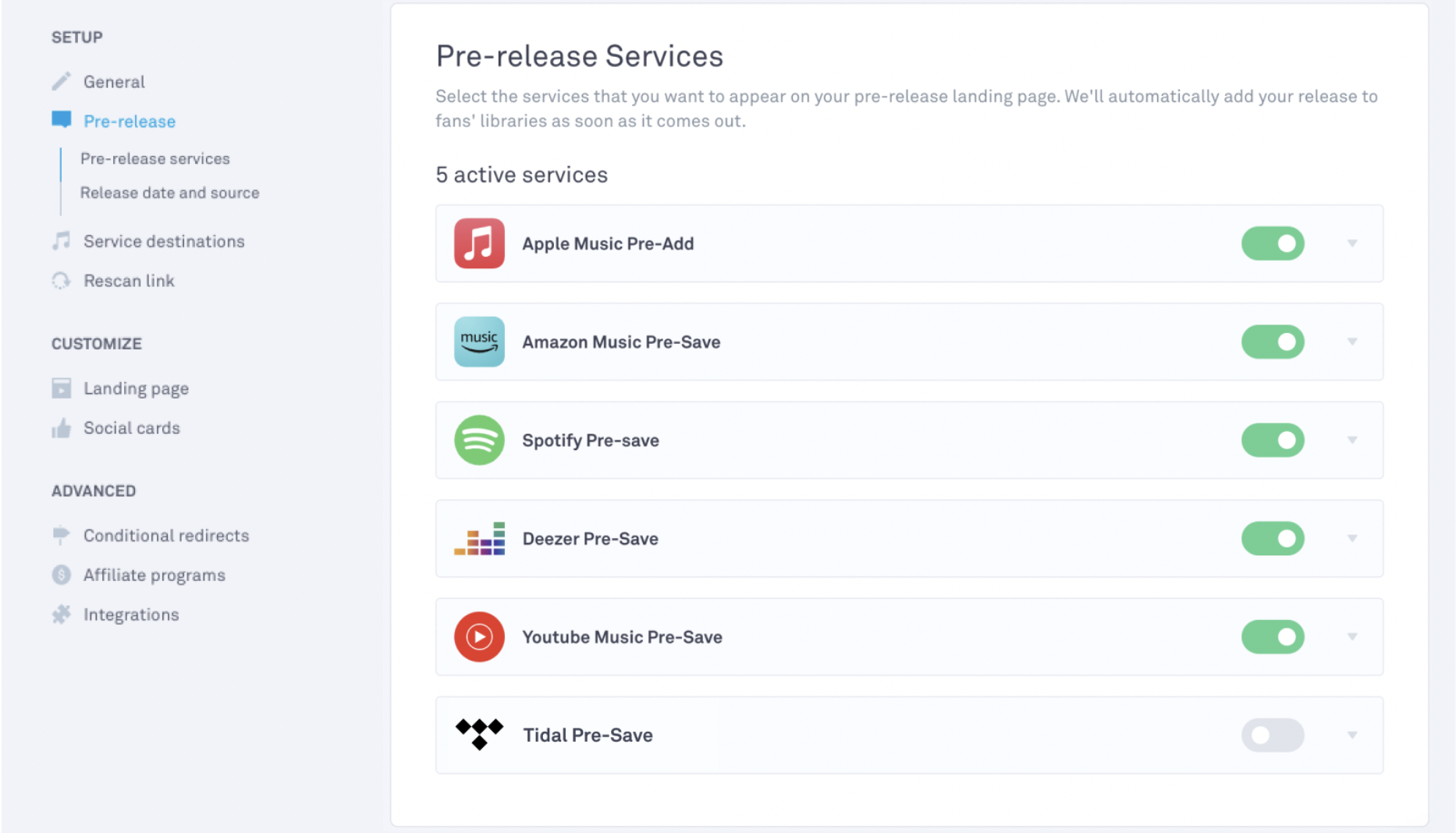Click the Deezer logo icon
This screenshot has width=1456, height=833.
click(479, 538)
